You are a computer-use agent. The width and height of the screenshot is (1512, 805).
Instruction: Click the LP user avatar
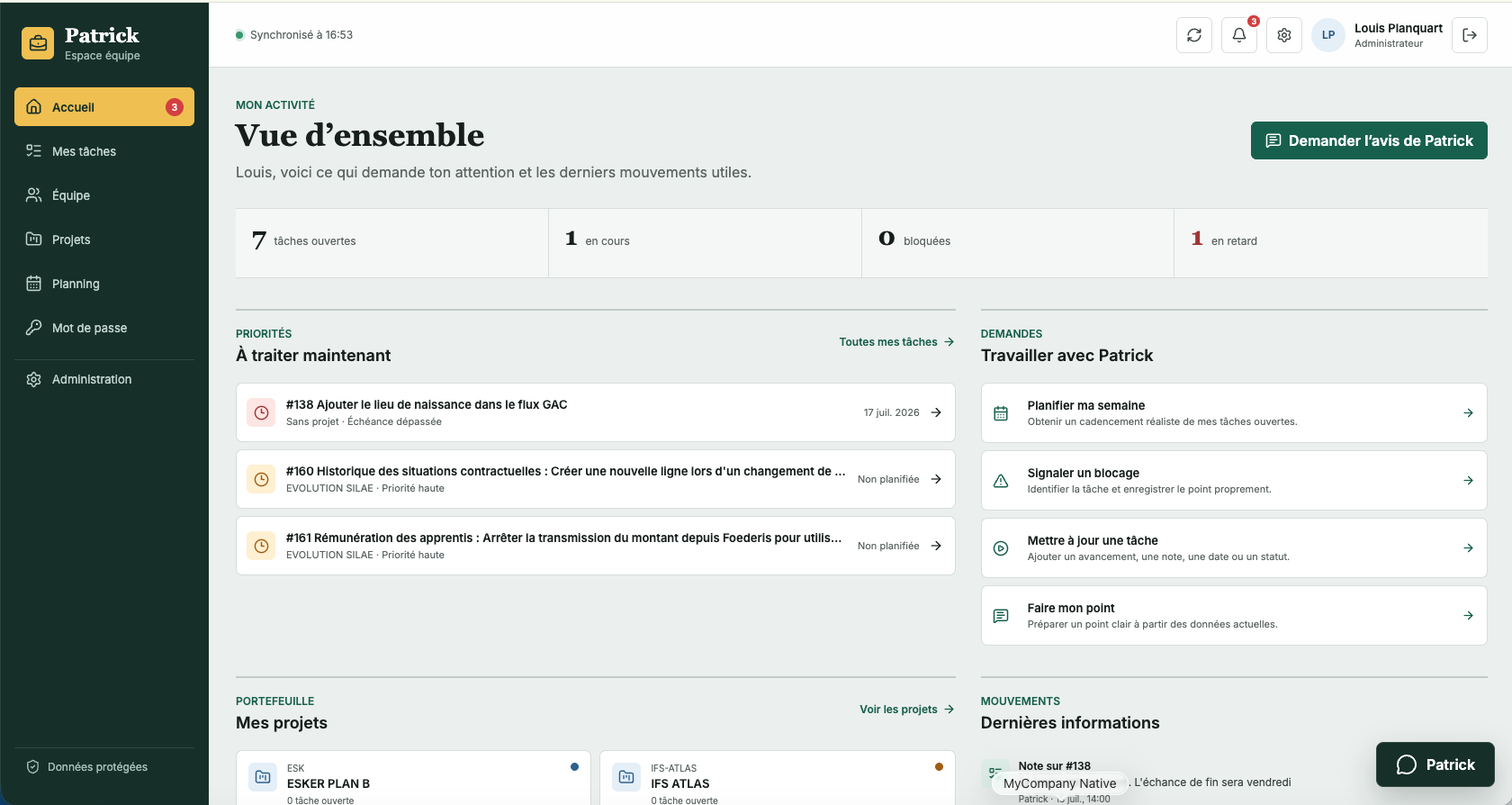(x=1328, y=35)
